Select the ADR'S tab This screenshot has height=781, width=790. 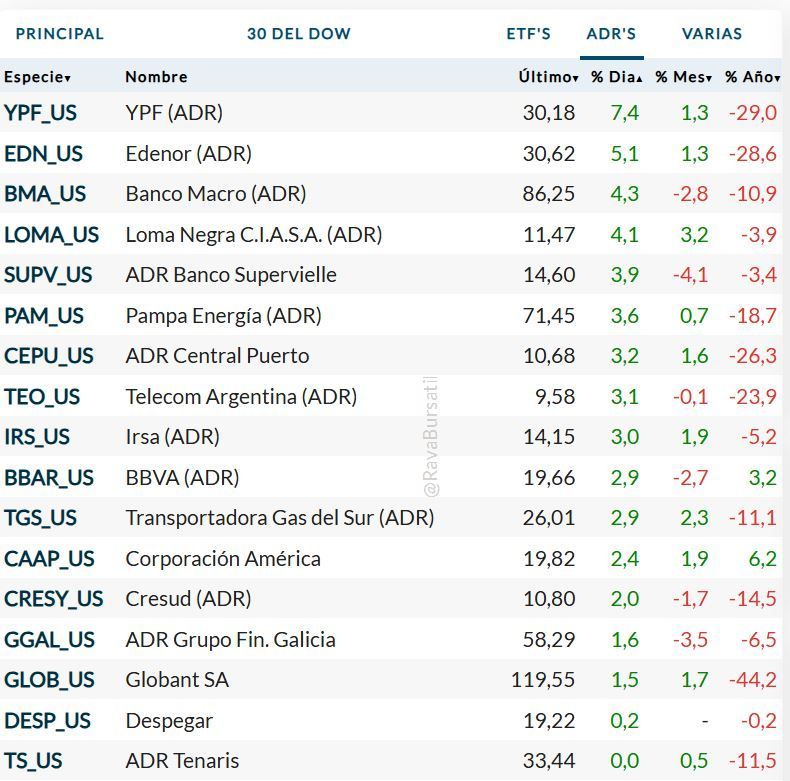pyautogui.click(x=611, y=34)
